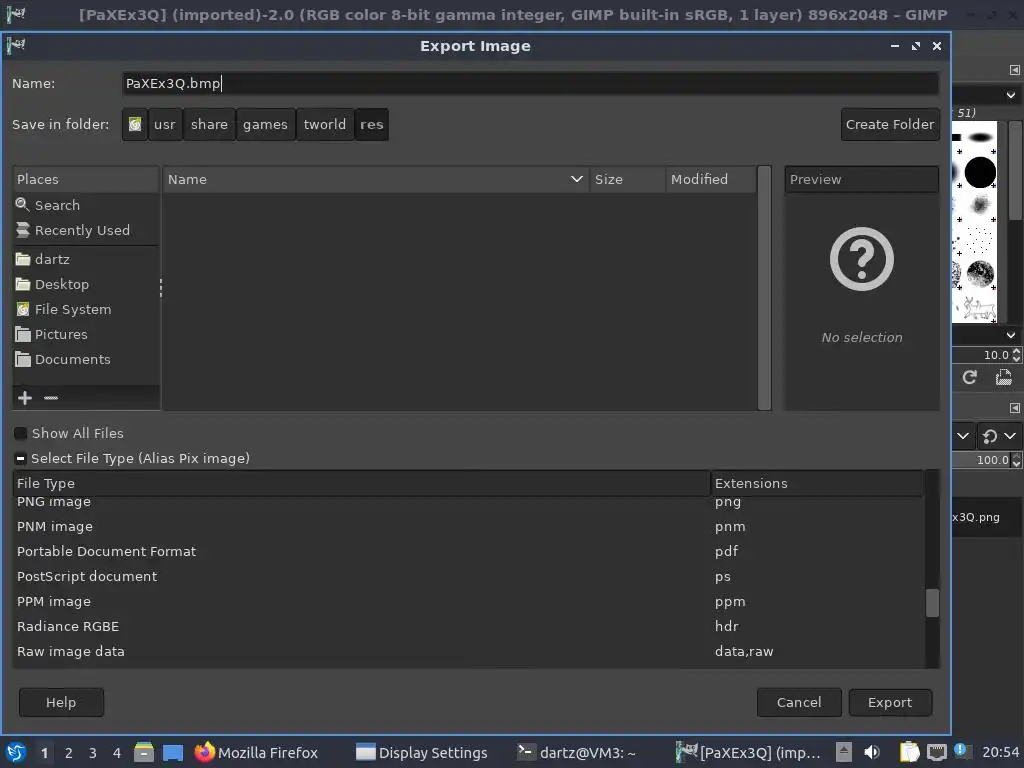Viewport: 1024px width, 768px height.
Task: Click the dartz home folder icon
Action: (23, 259)
